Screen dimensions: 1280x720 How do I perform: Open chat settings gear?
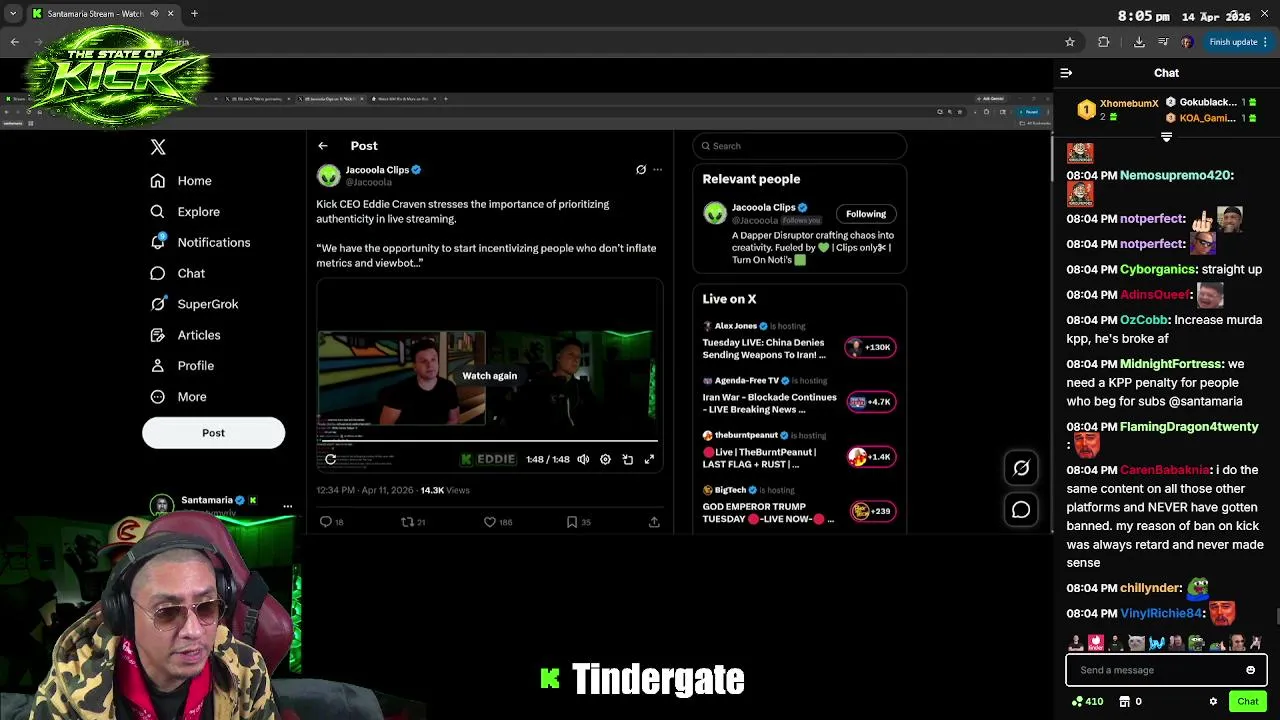[x=1213, y=702]
